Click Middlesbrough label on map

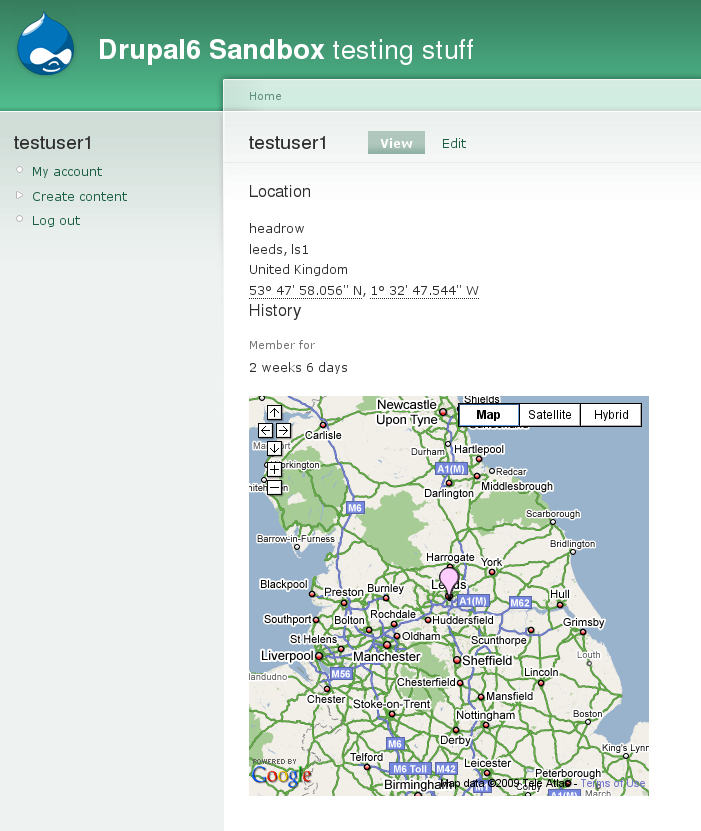tap(517, 486)
